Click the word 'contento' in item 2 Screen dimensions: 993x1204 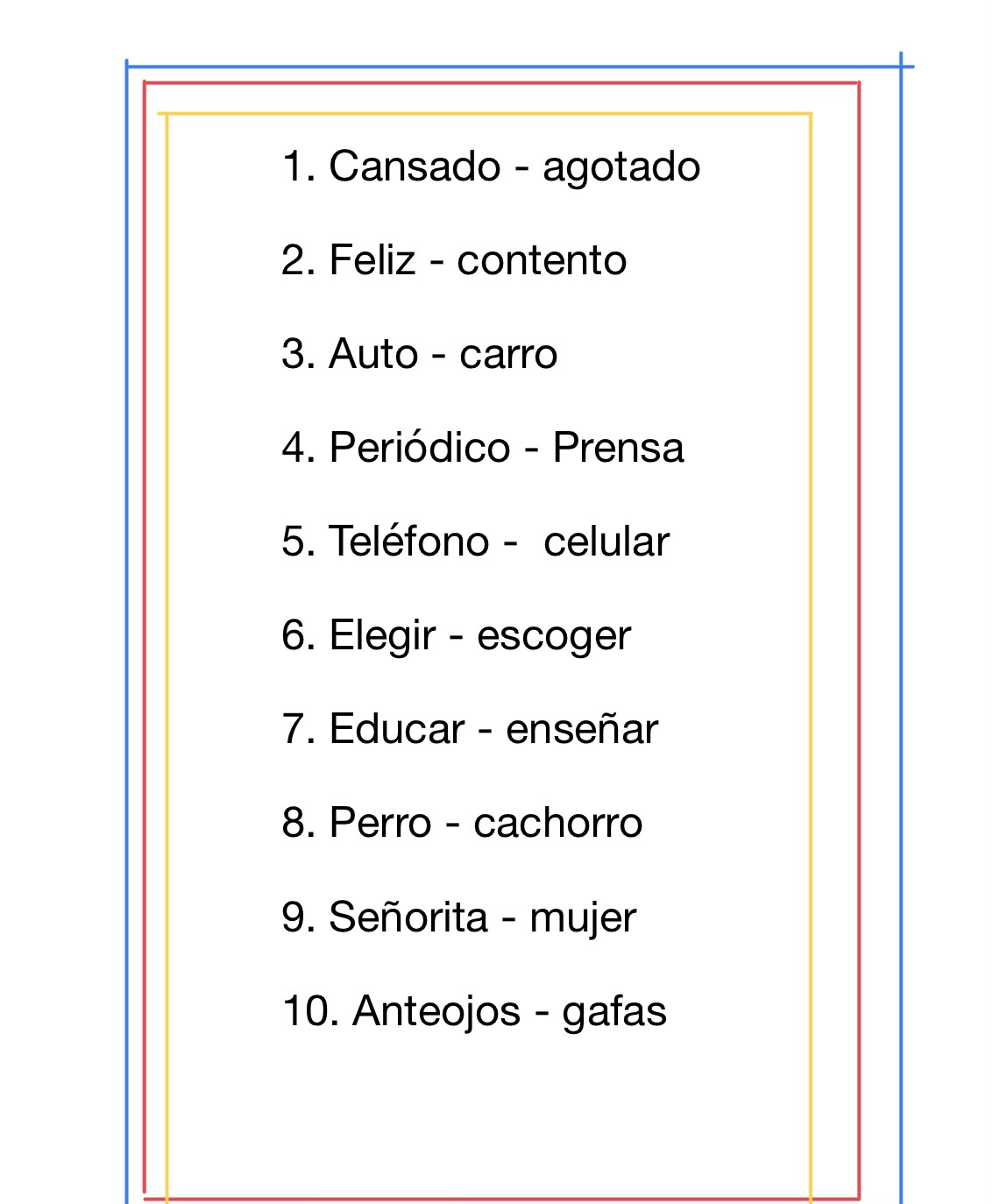[x=542, y=261]
